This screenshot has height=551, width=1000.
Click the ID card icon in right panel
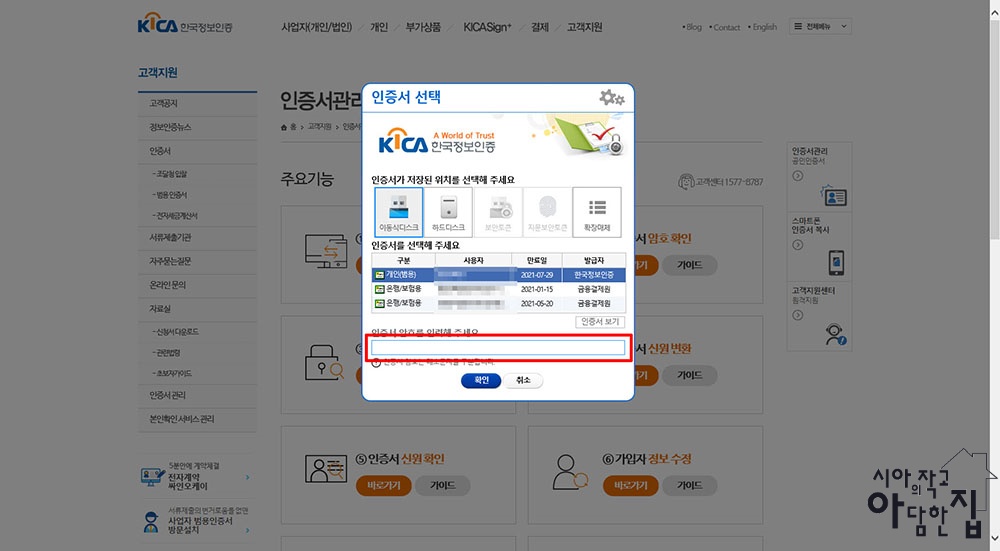click(834, 196)
